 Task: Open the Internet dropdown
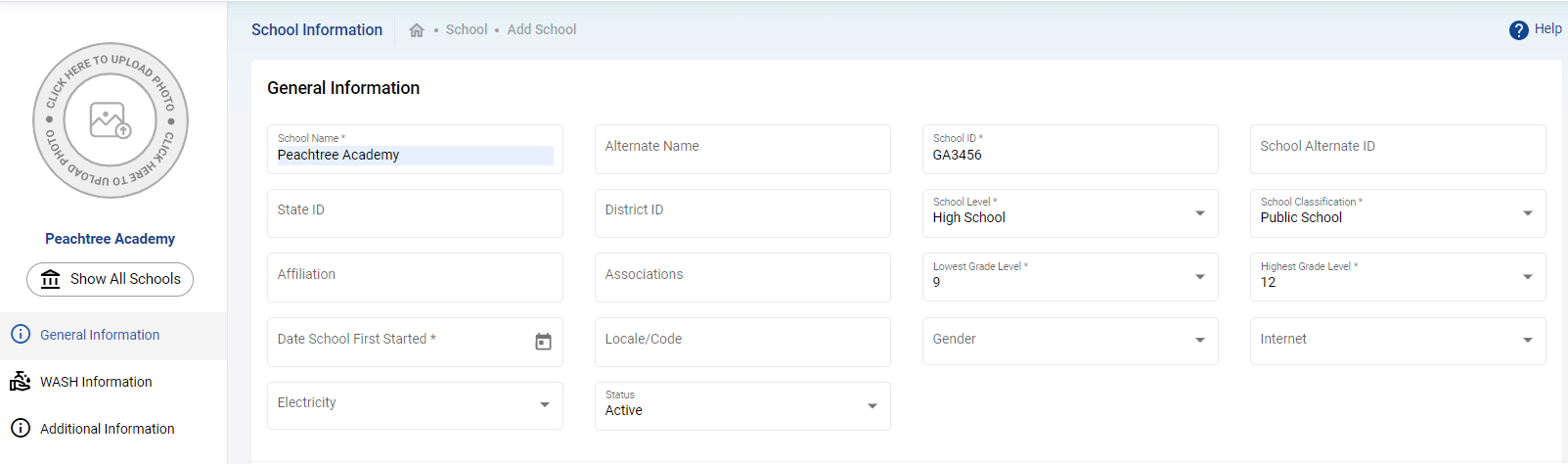click(1398, 341)
